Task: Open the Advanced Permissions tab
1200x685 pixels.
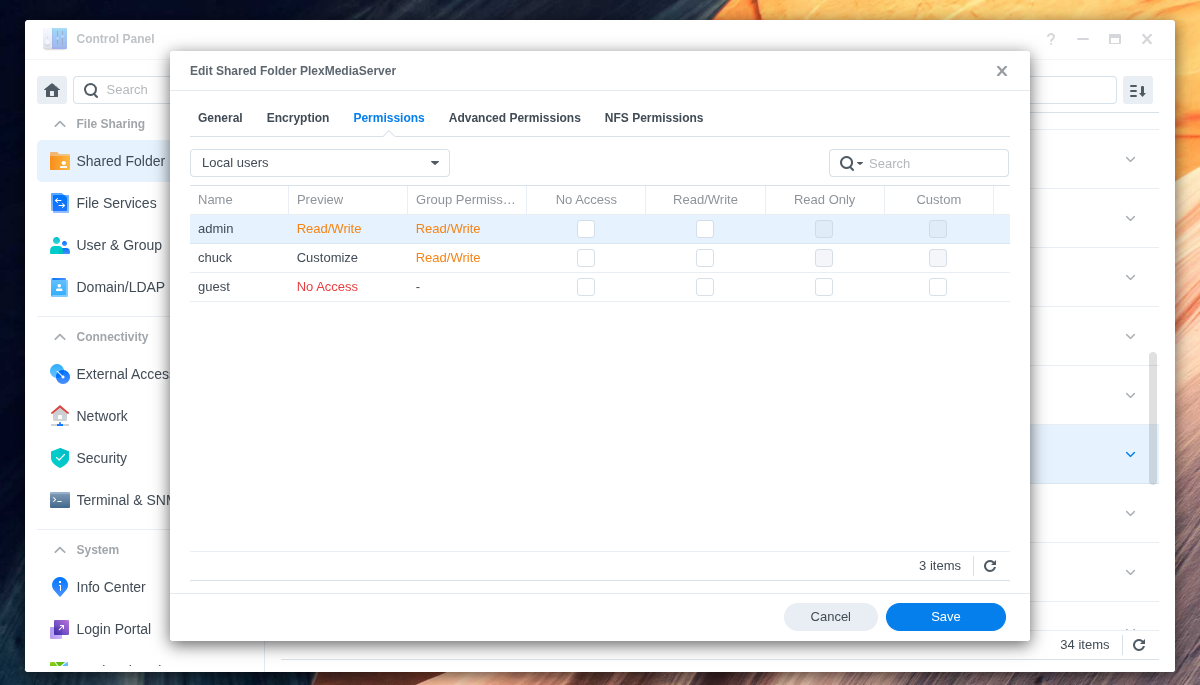Action: pos(515,118)
